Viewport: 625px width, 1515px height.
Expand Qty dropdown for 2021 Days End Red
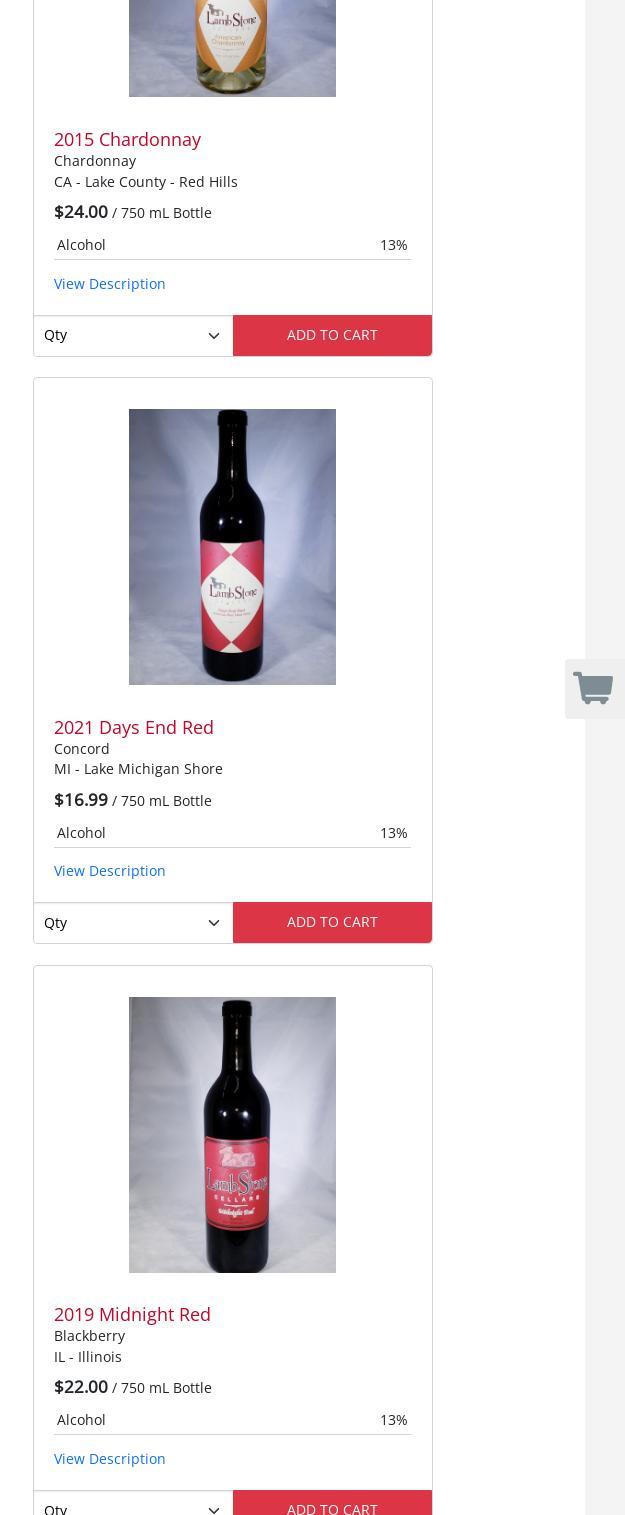point(133,923)
